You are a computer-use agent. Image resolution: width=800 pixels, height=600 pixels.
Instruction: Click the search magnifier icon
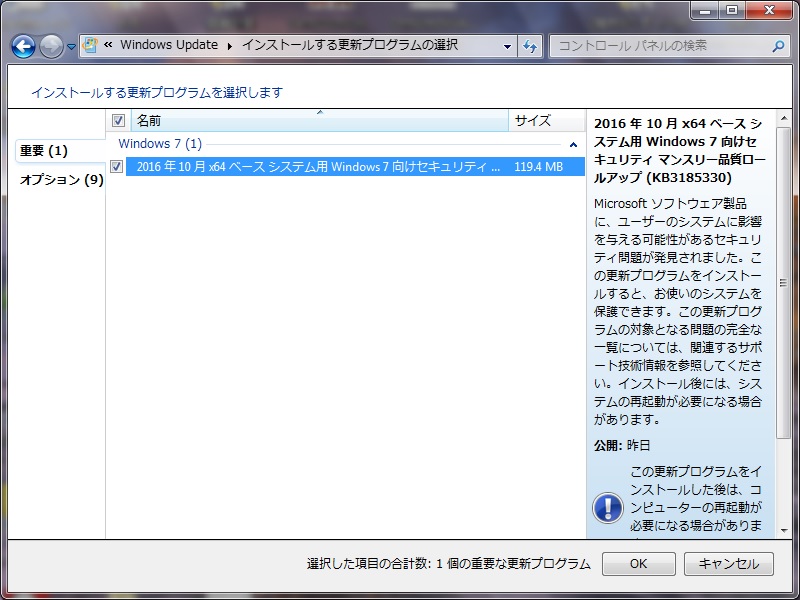coord(778,46)
